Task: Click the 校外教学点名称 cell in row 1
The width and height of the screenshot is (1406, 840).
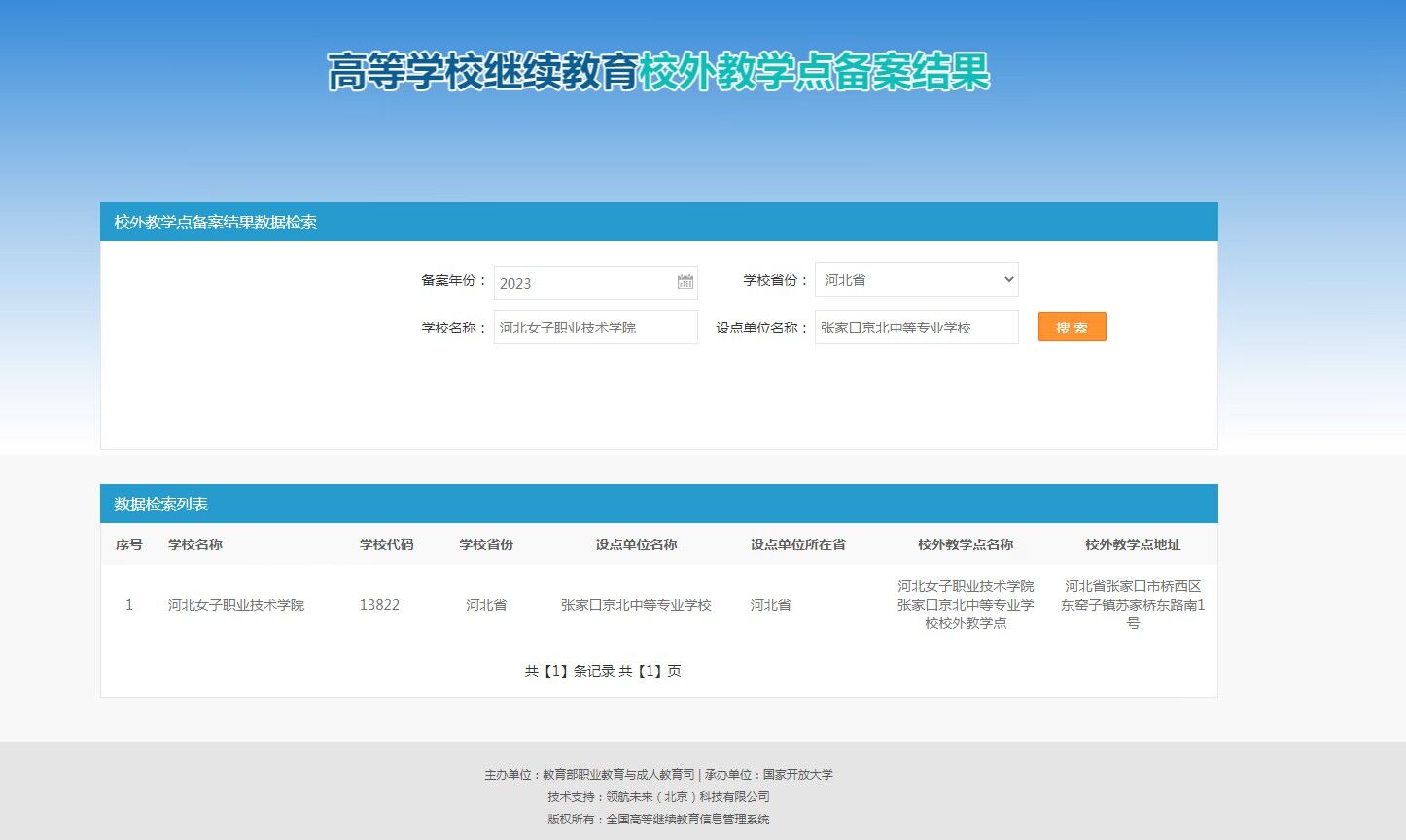Action: coord(966,605)
